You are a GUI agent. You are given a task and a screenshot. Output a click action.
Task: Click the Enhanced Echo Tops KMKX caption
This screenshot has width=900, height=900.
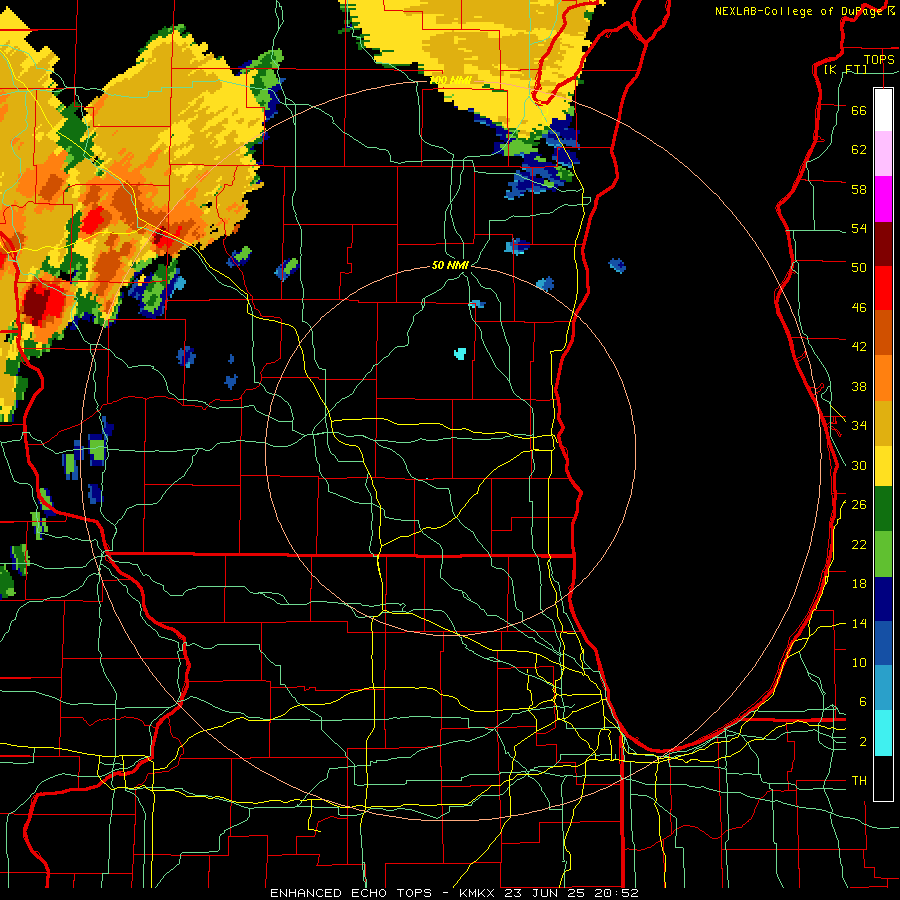[454, 893]
